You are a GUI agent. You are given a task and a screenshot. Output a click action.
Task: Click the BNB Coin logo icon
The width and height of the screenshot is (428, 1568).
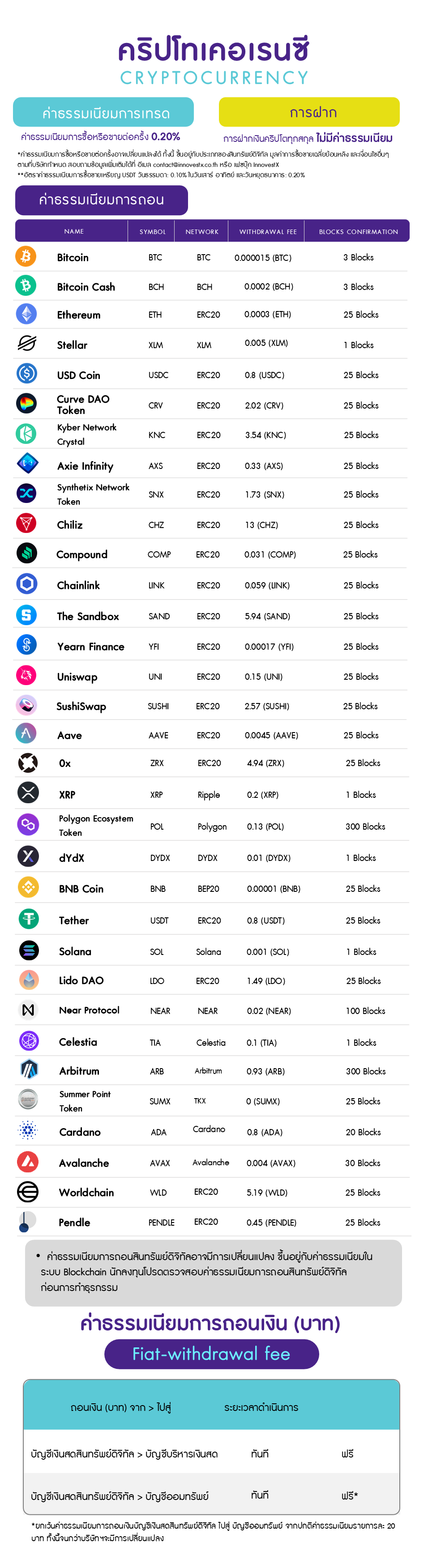28,887
